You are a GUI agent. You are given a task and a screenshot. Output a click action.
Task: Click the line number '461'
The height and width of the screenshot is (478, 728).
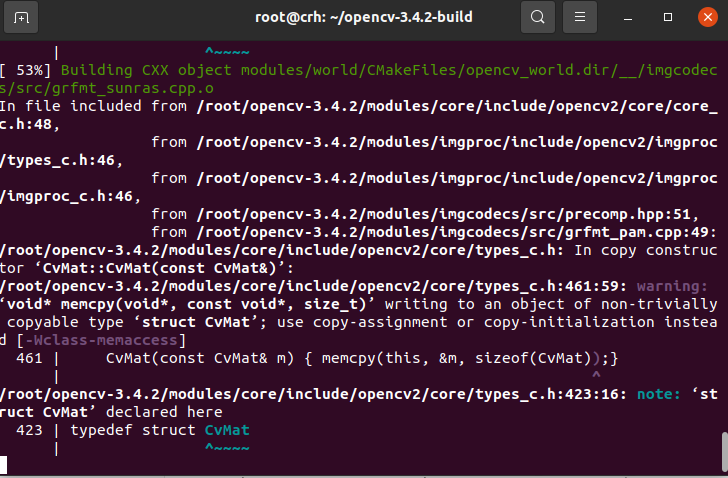pyautogui.click(x=29, y=358)
